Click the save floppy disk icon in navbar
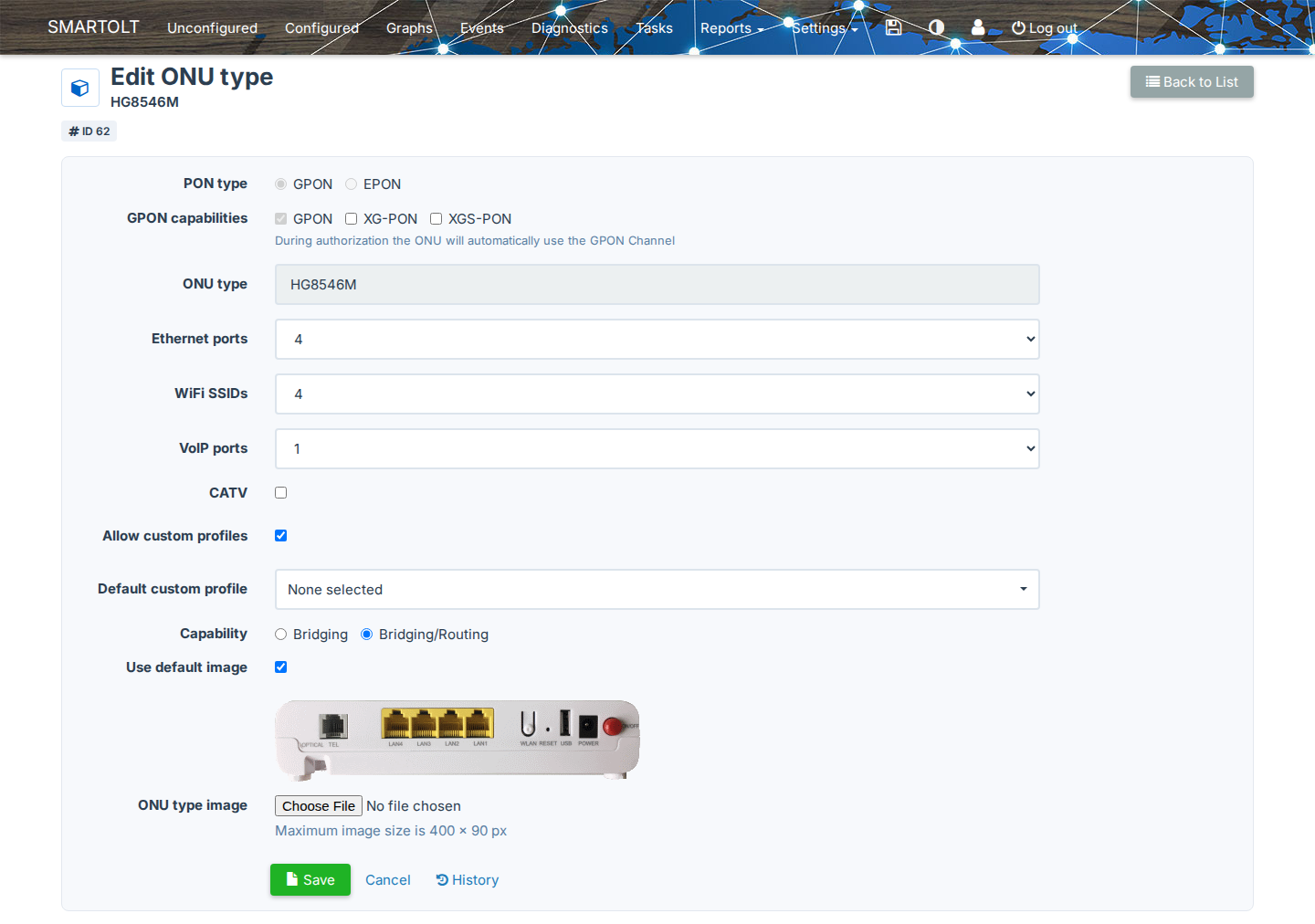The image size is (1315, 924). pos(893,27)
